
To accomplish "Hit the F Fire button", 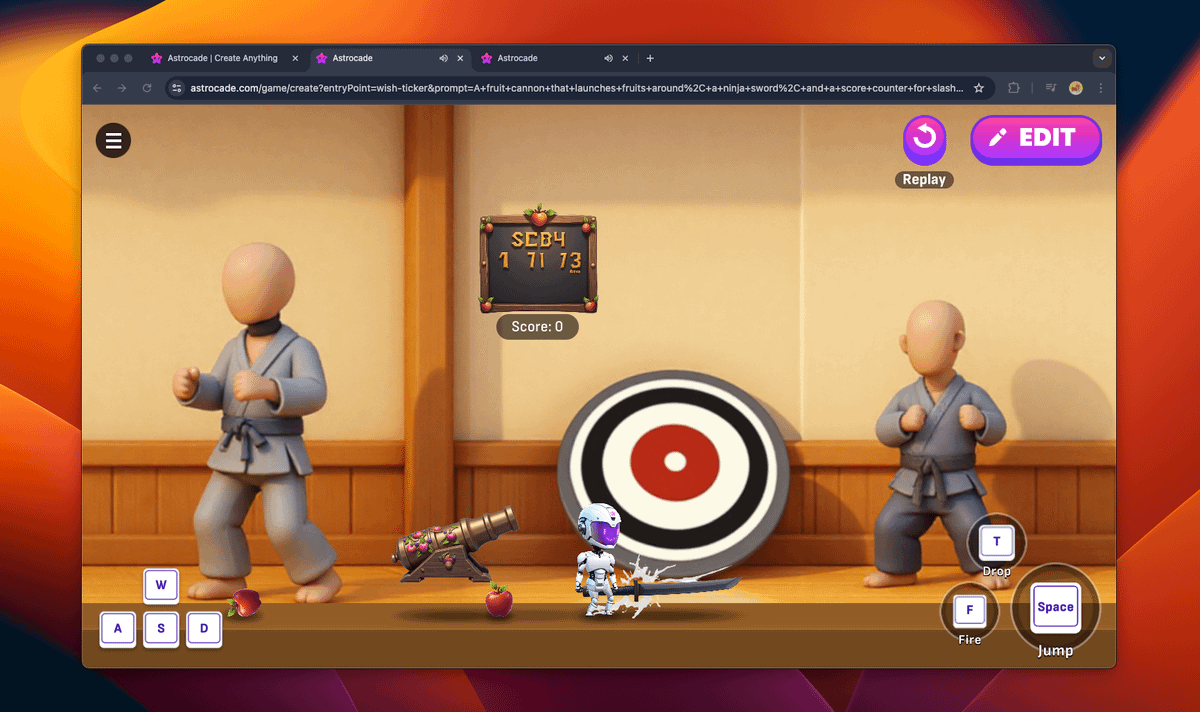I will (969, 610).
